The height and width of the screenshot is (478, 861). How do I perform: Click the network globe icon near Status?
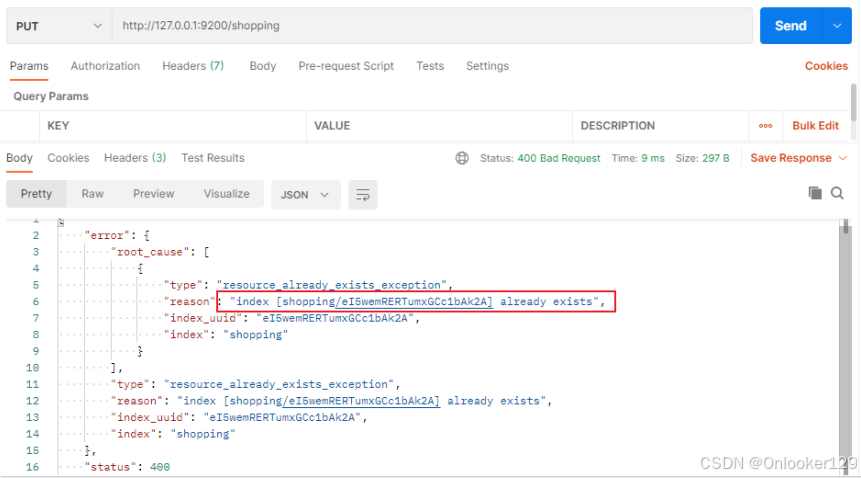click(462, 158)
